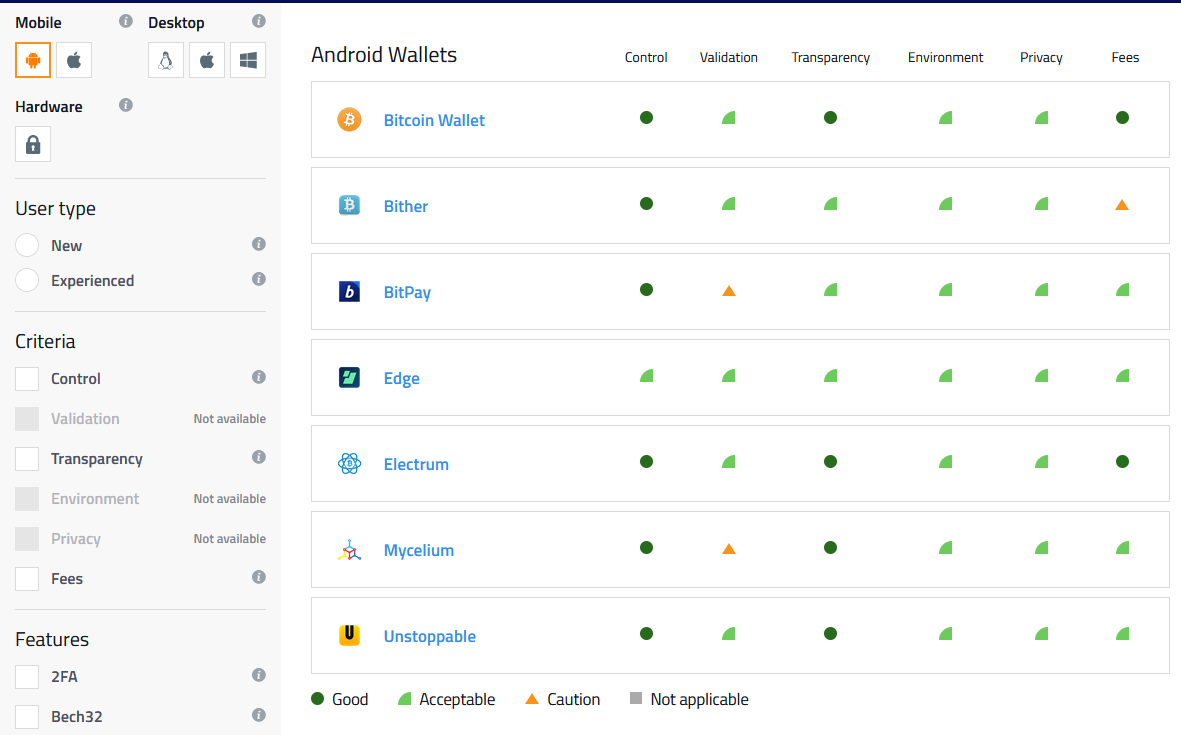1181x735 pixels.
Task: Show info for Control criterion
Action: pos(259,377)
